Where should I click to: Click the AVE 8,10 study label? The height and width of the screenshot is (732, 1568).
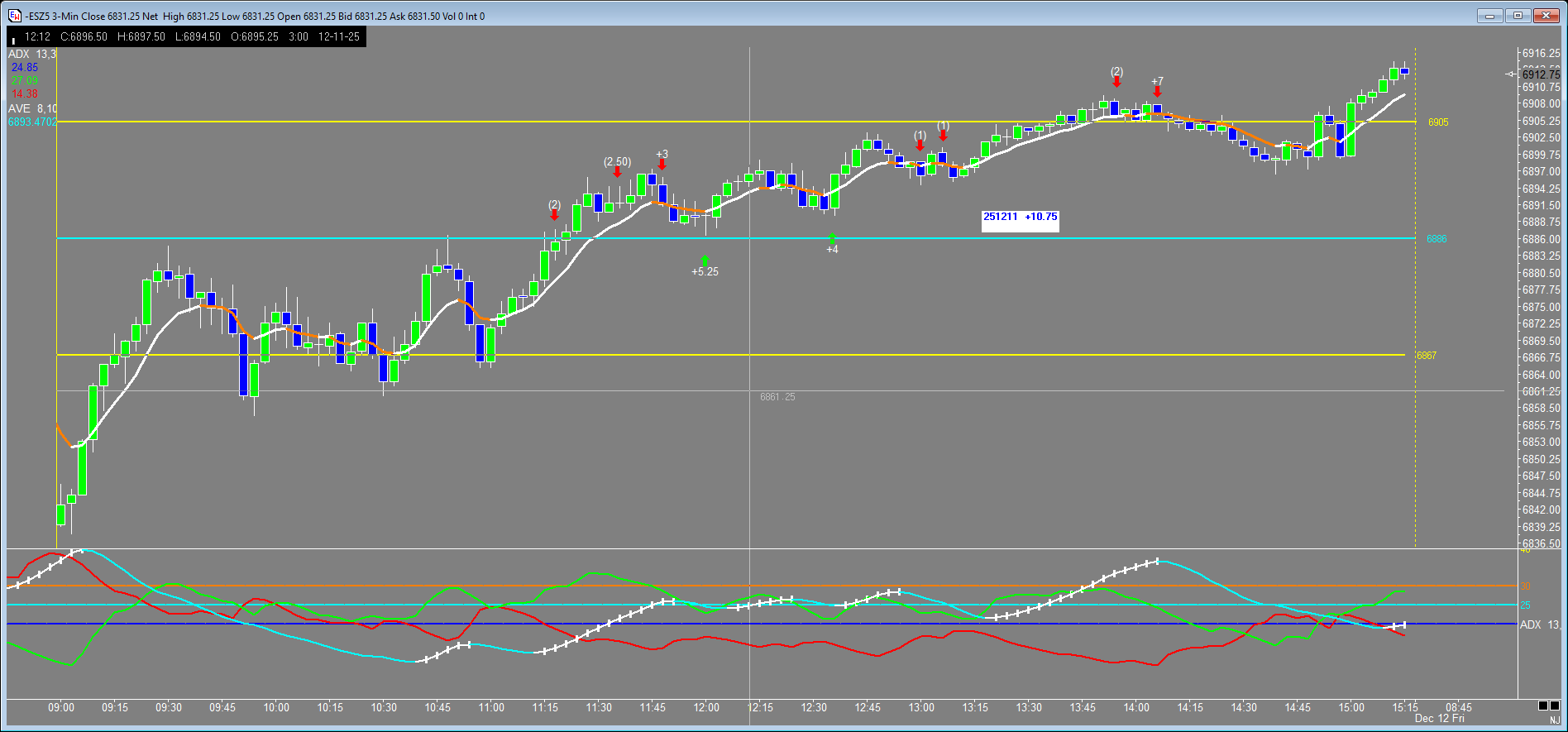coord(32,108)
